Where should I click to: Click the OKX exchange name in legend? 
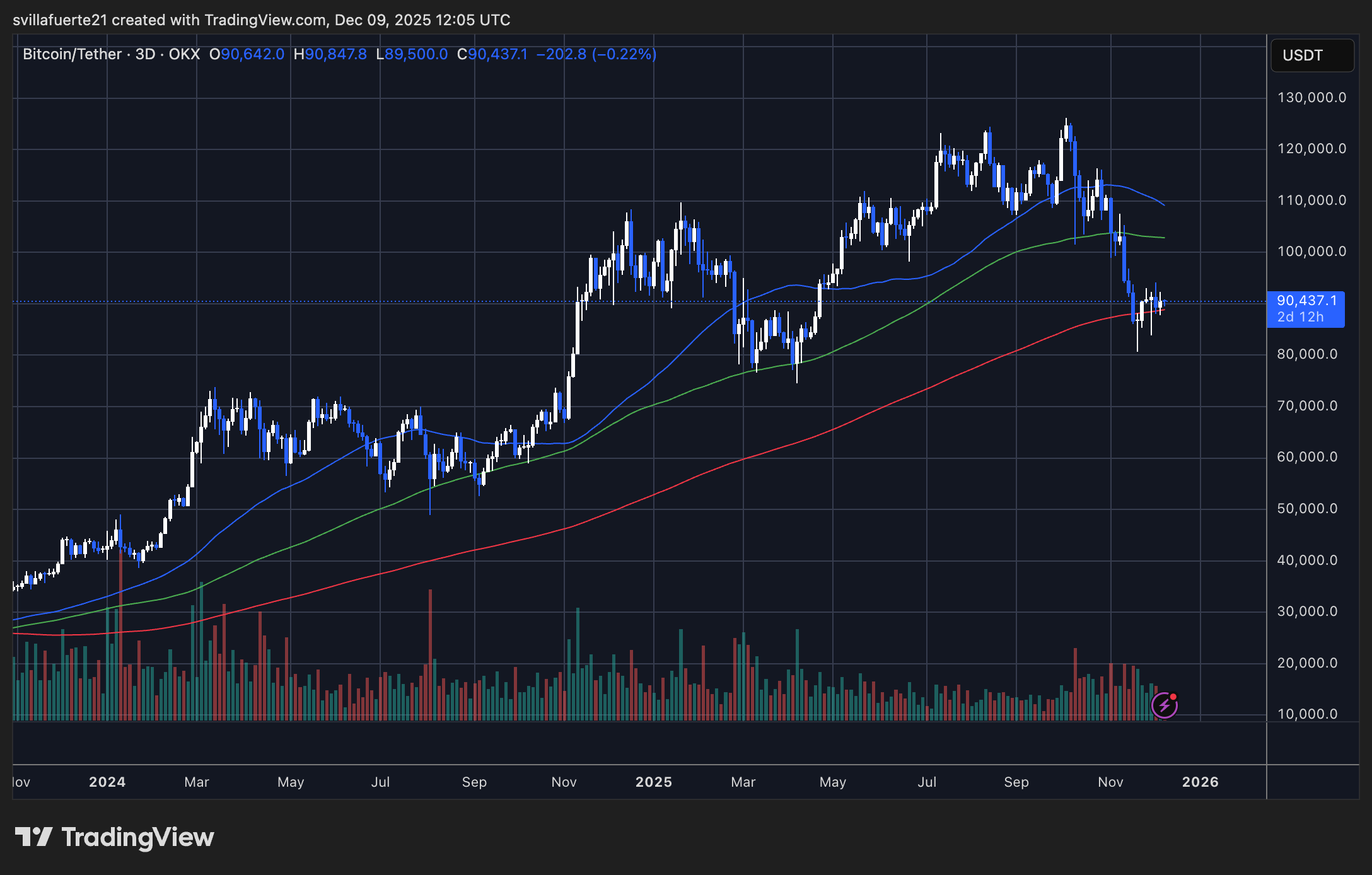click(x=184, y=54)
